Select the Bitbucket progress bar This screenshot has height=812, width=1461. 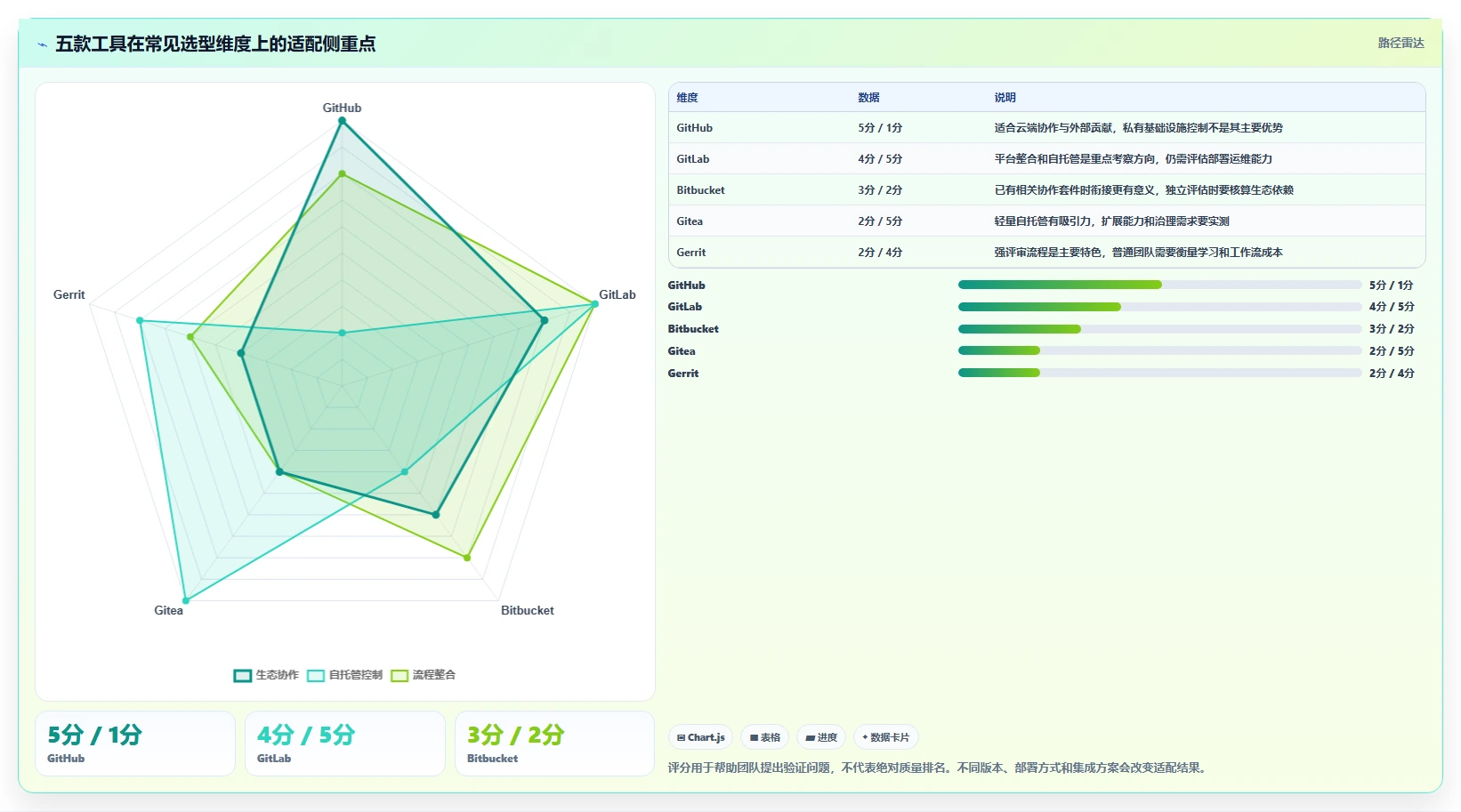coord(1159,329)
